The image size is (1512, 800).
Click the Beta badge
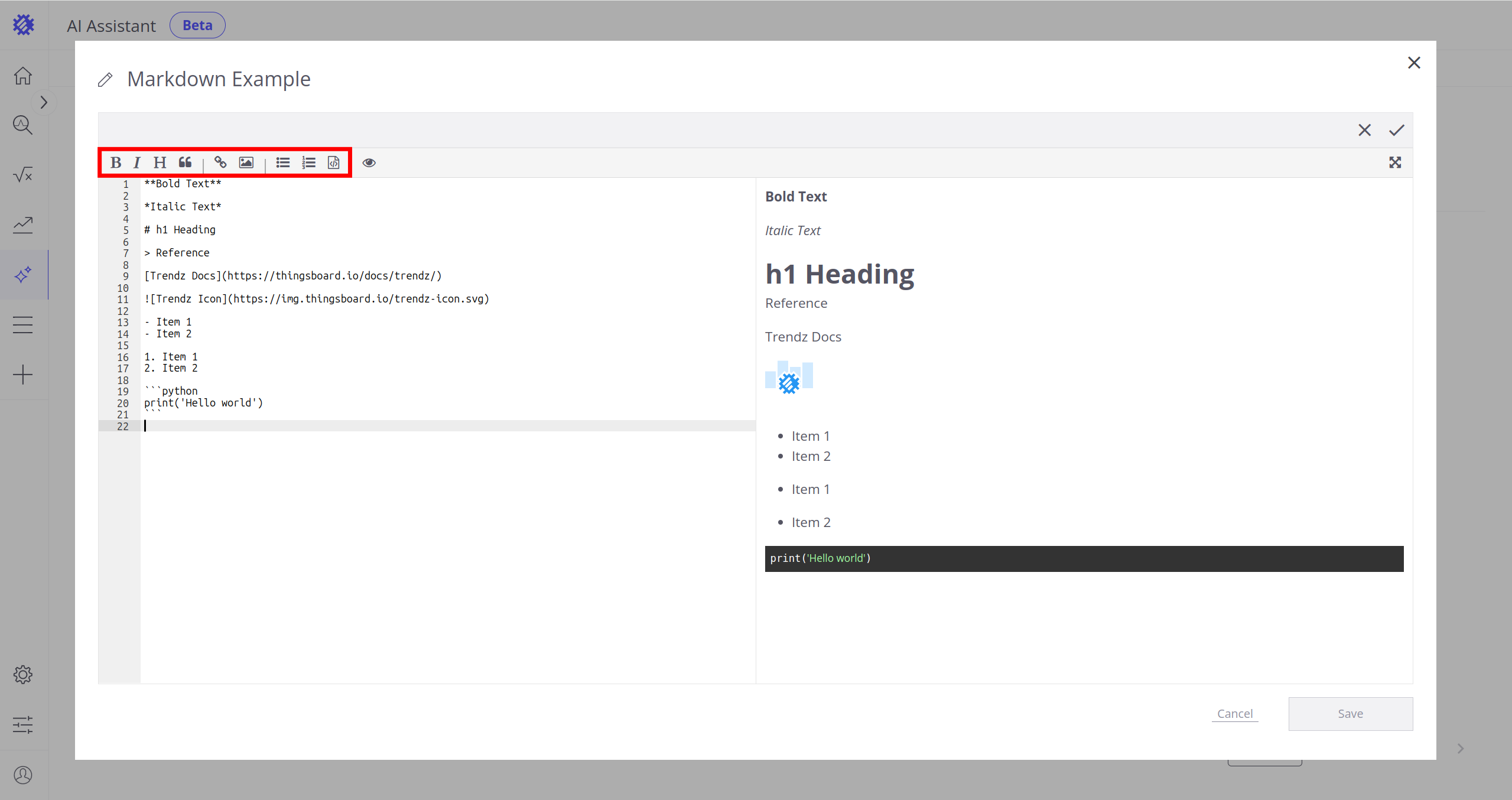click(x=197, y=25)
